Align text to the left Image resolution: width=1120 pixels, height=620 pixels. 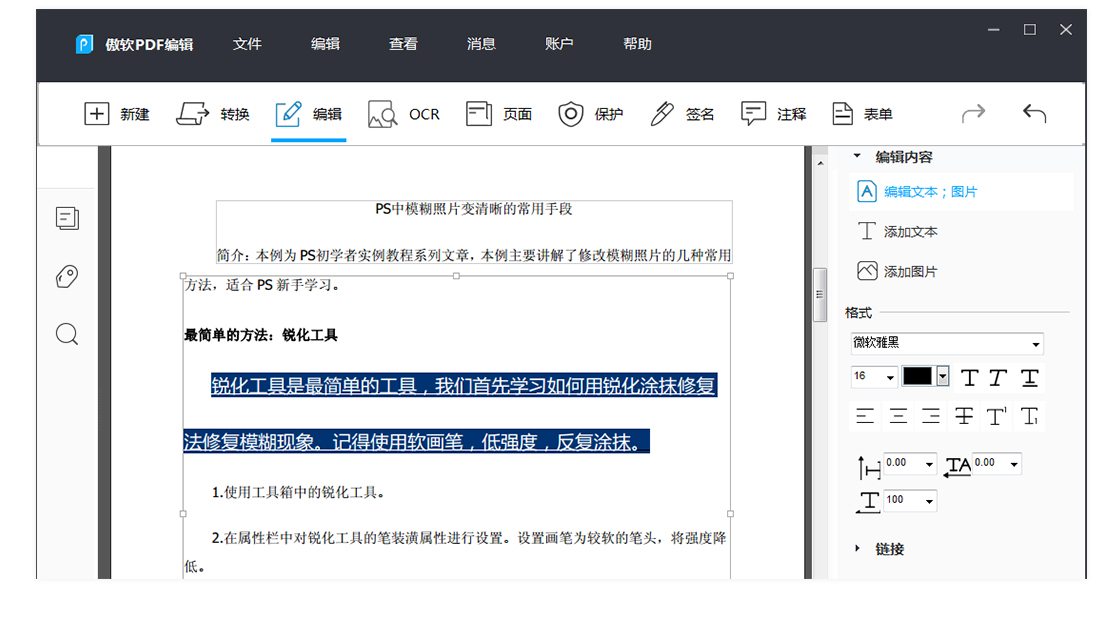pyautogui.click(x=865, y=416)
